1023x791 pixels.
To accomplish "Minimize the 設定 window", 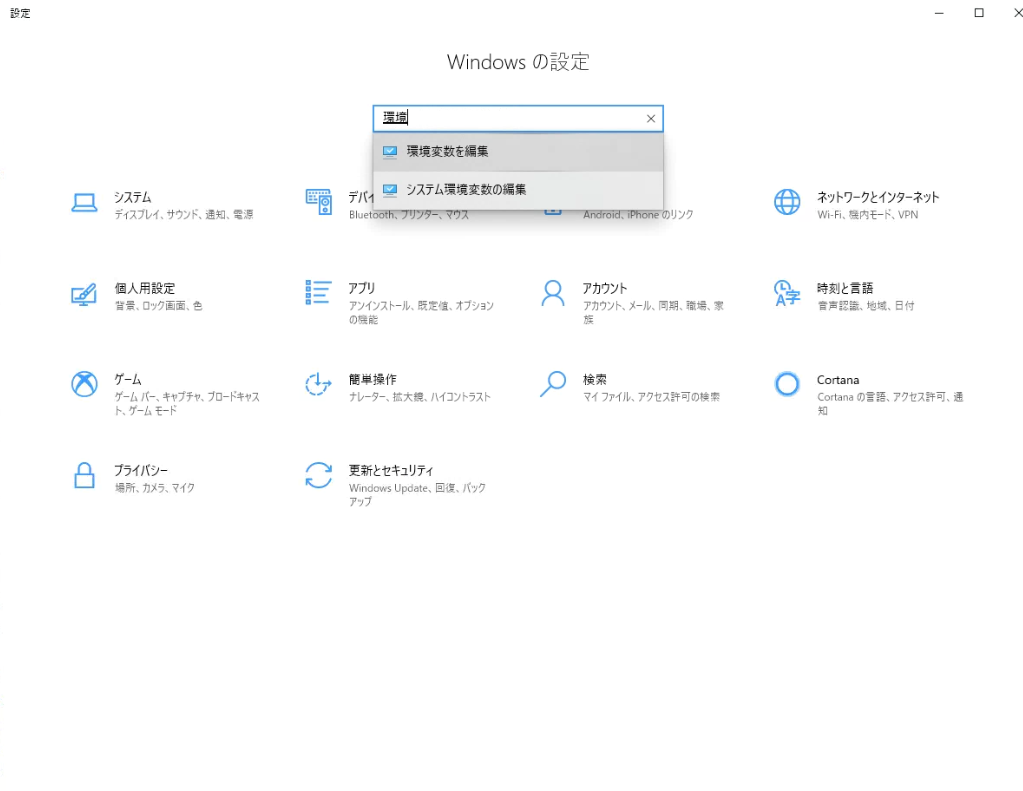I will pos(939,13).
